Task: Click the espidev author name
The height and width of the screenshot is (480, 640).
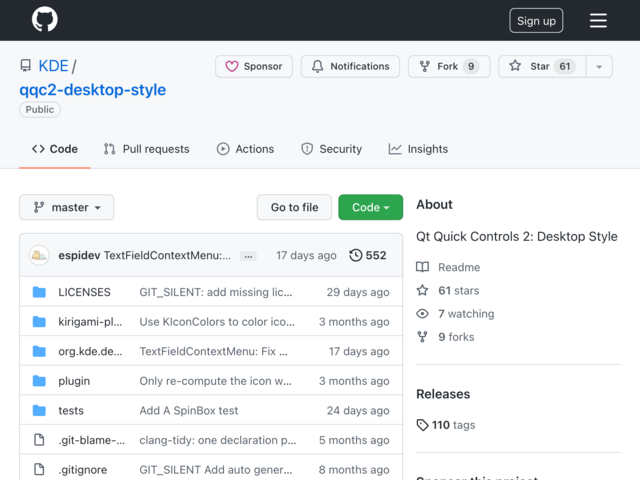Action: point(79,256)
